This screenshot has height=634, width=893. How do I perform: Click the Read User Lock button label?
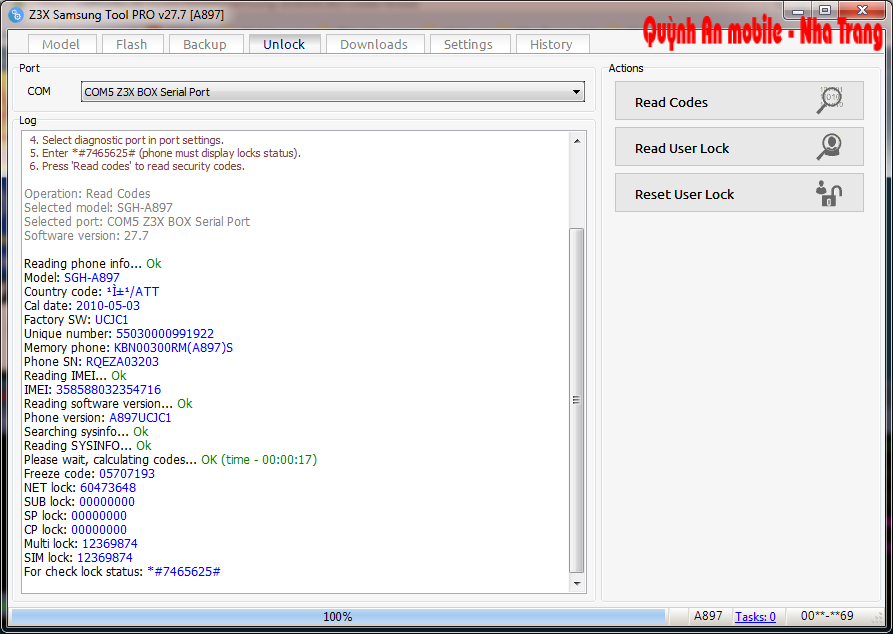point(682,149)
